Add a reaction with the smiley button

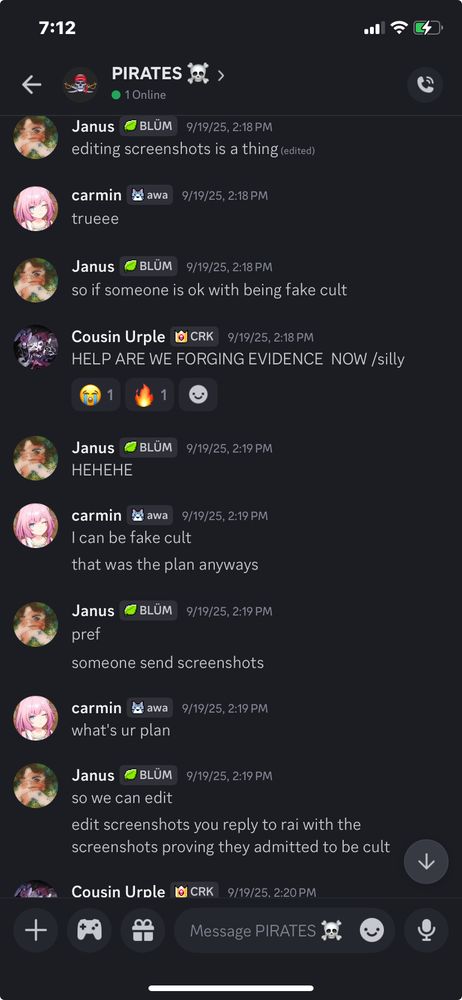[198, 395]
